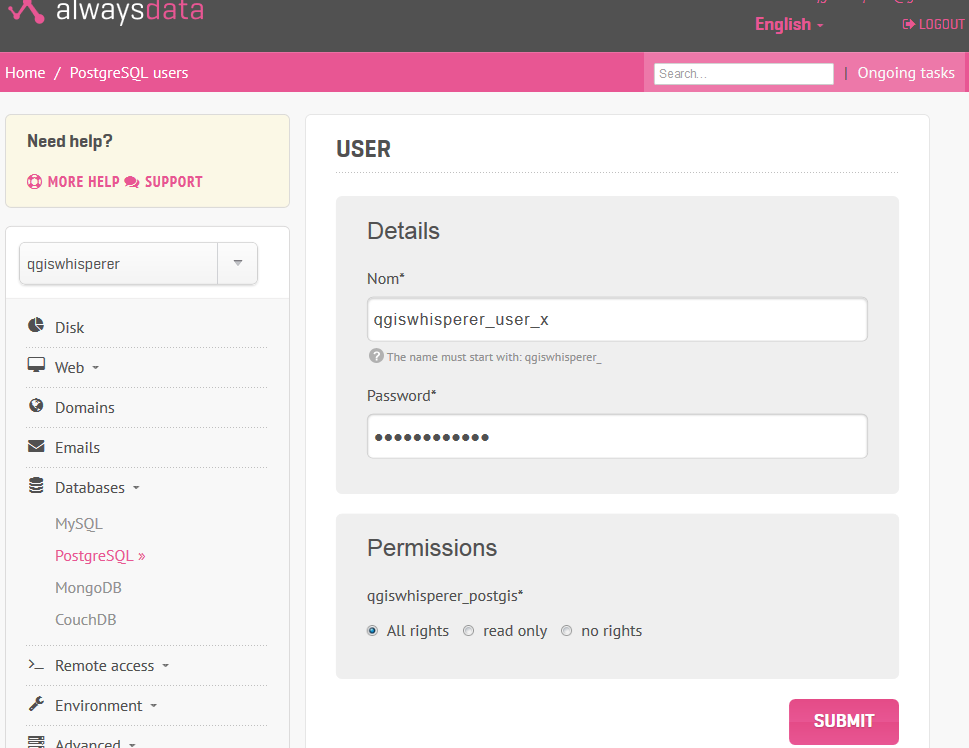Click the Domains globe icon
This screenshot has height=748, width=969.
pos(36,406)
